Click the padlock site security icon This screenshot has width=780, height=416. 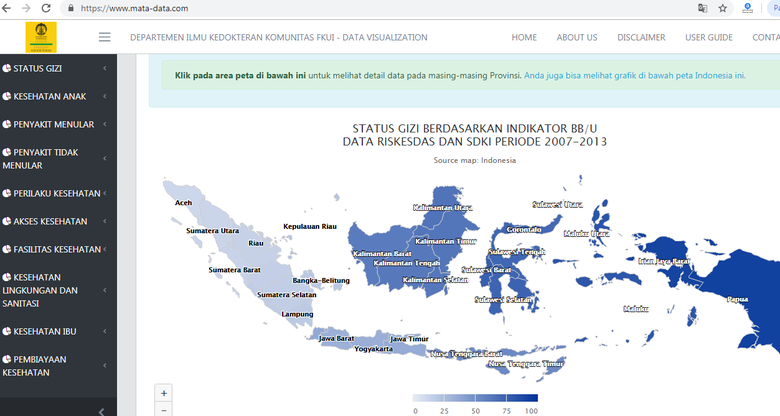71,8
